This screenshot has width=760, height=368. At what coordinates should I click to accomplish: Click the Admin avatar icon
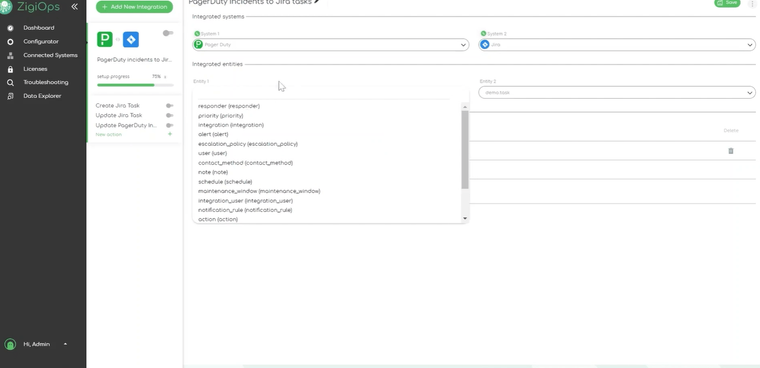coord(10,344)
